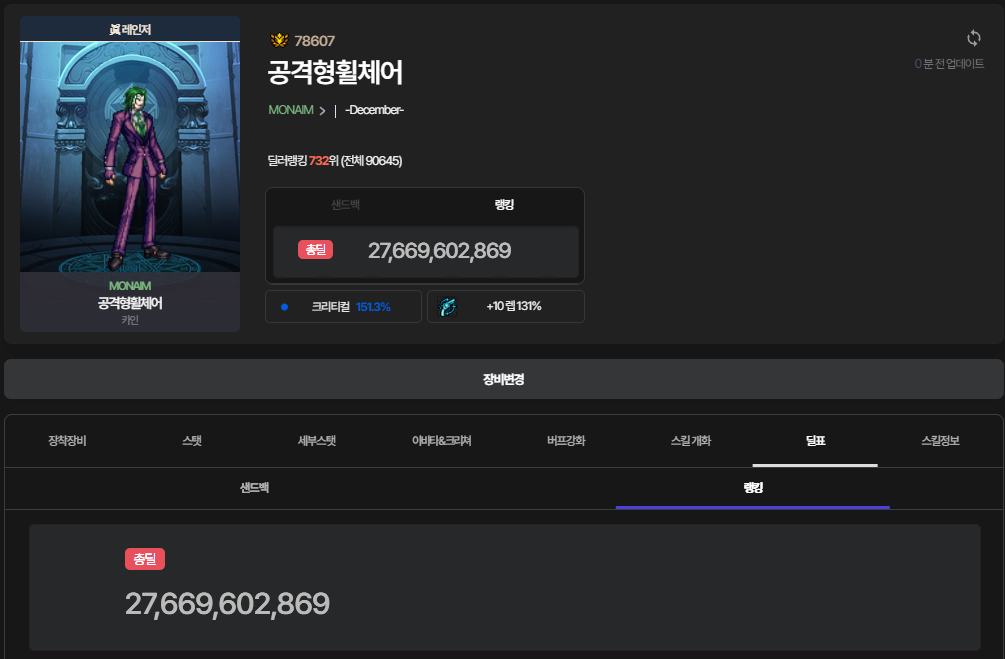Click the weapon icon beside +10 렙 131%
1005x659 pixels.
point(447,307)
